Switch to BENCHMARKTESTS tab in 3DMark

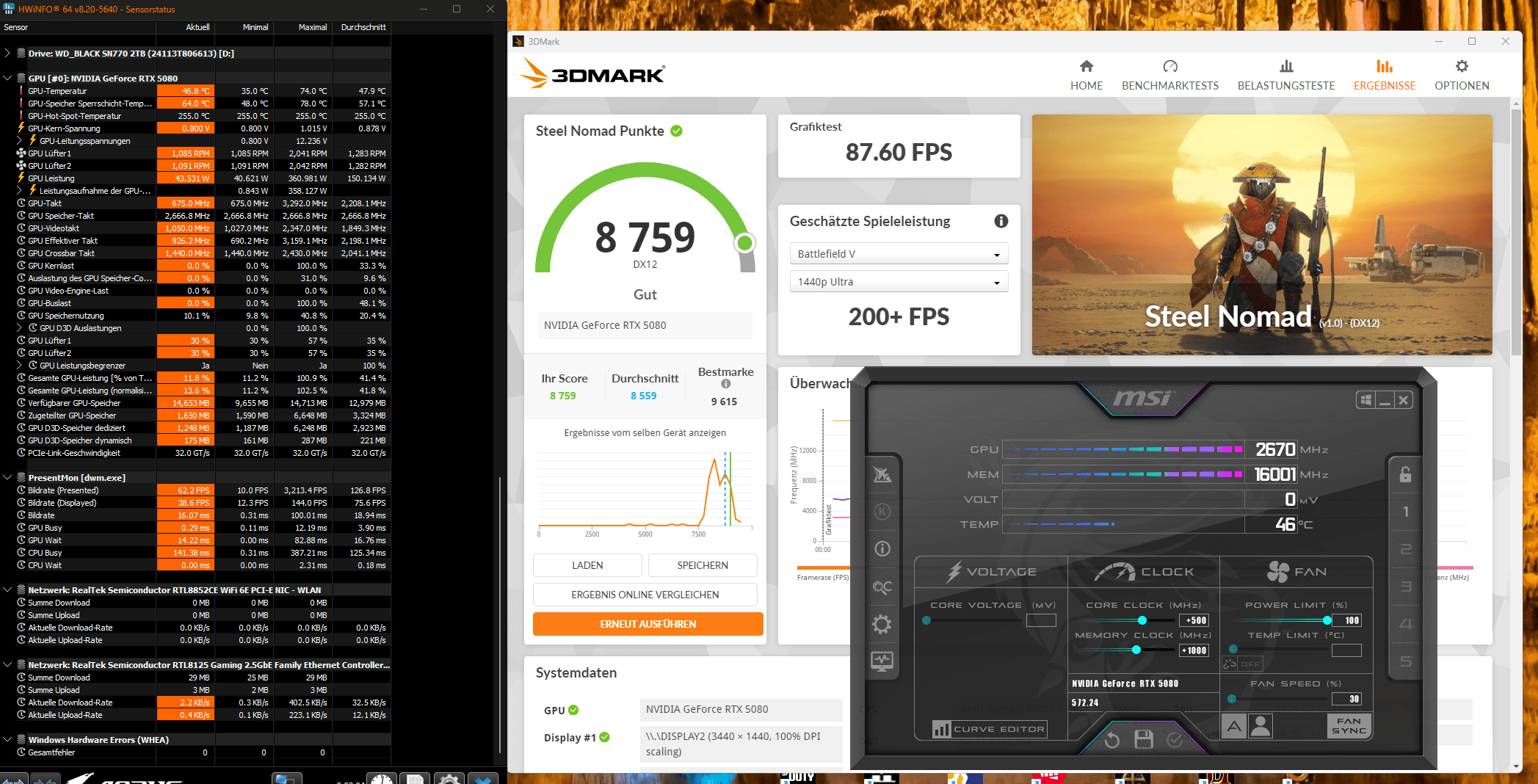1170,76
